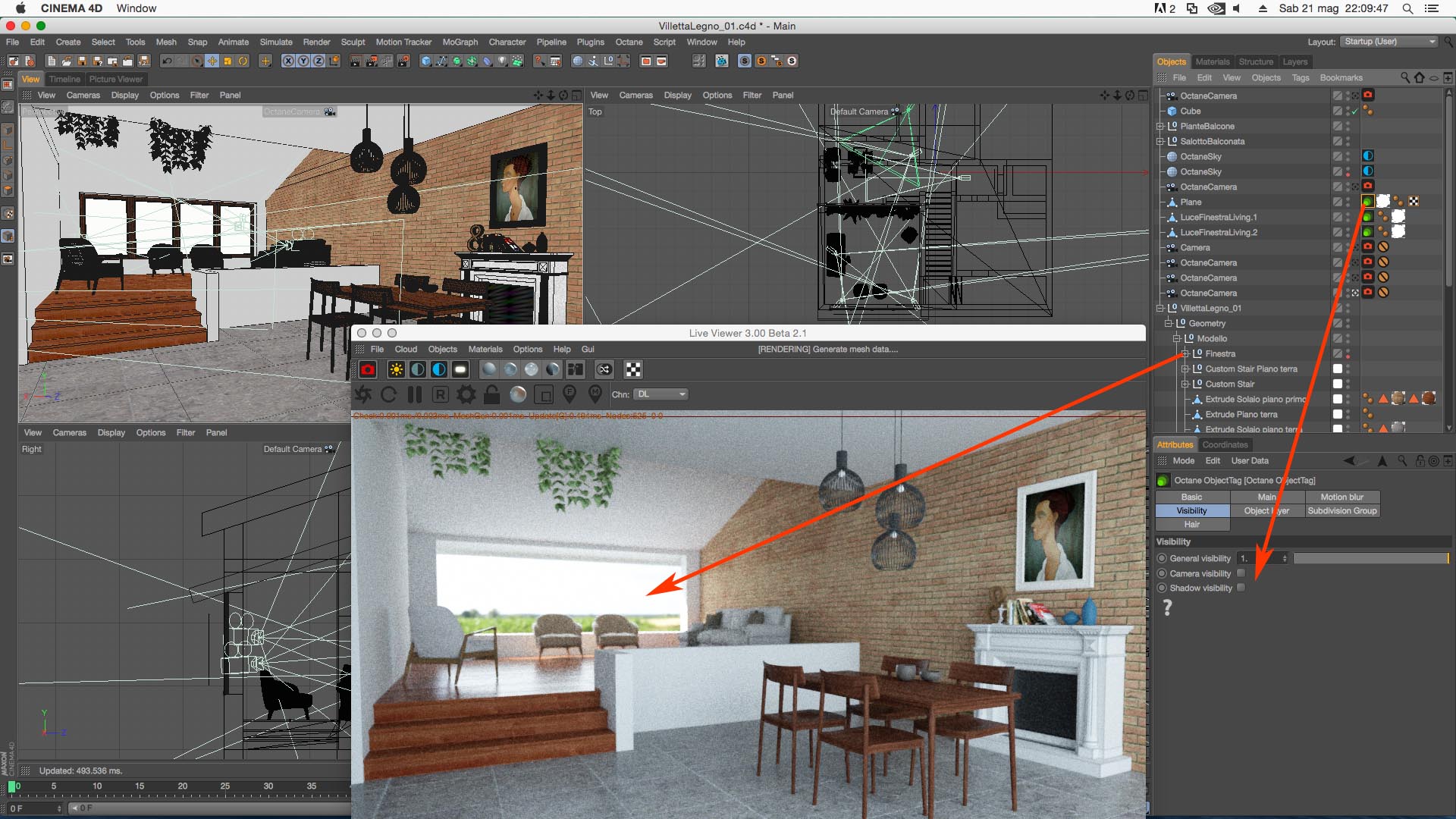Click the restart render circular arrow icon
The width and height of the screenshot is (1456, 819).
click(x=388, y=394)
